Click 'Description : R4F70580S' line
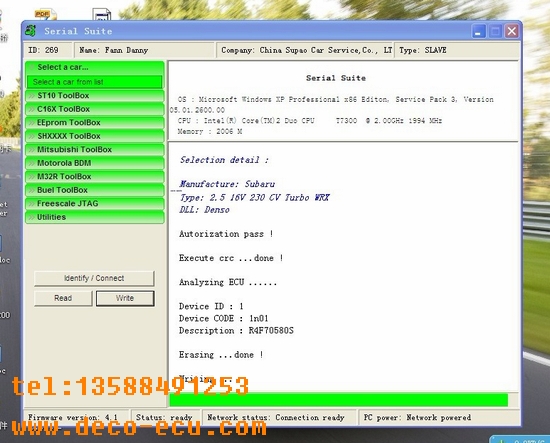 (x=236, y=331)
